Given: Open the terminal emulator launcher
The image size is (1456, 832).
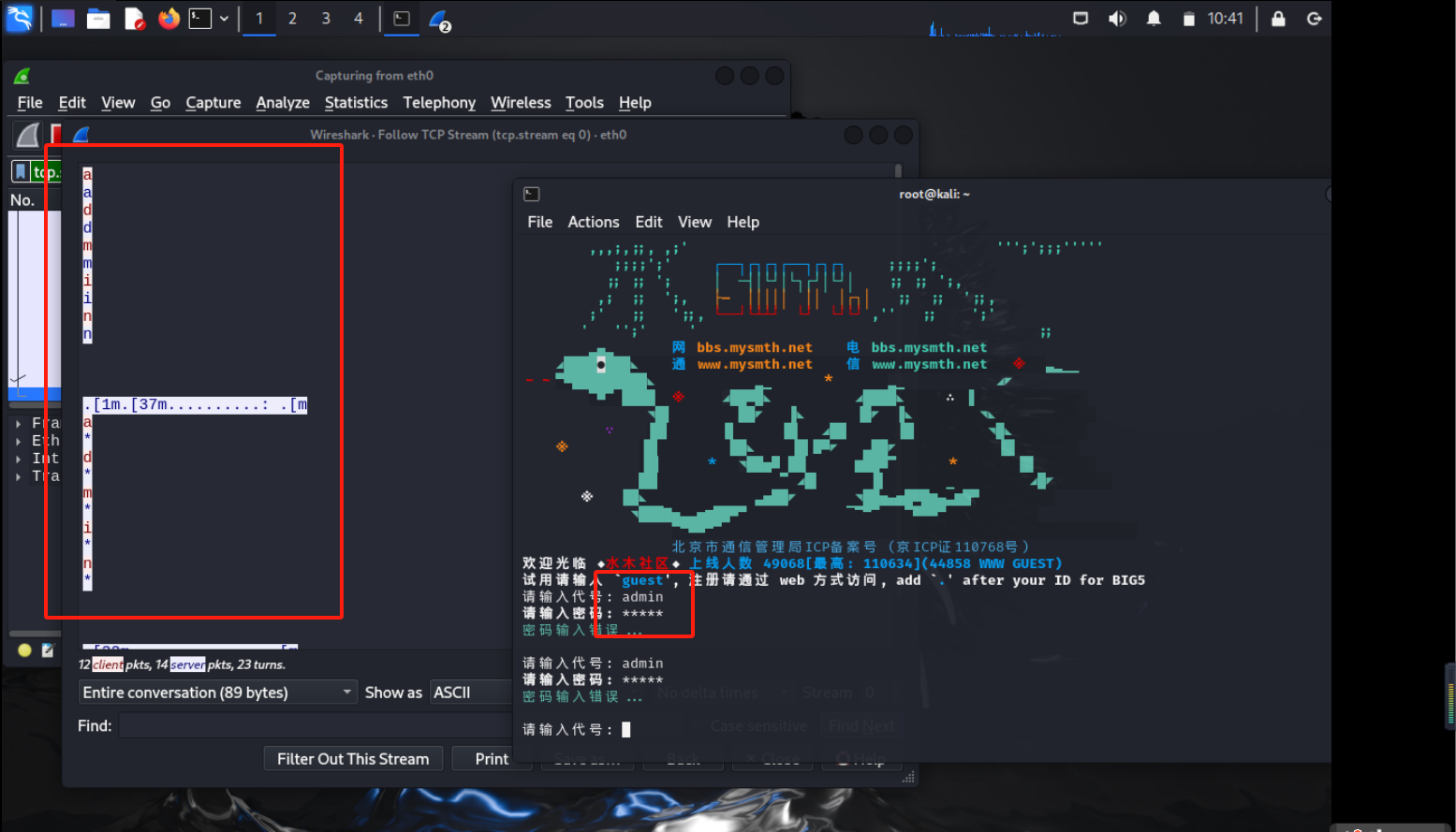Looking at the screenshot, I should (200, 19).
